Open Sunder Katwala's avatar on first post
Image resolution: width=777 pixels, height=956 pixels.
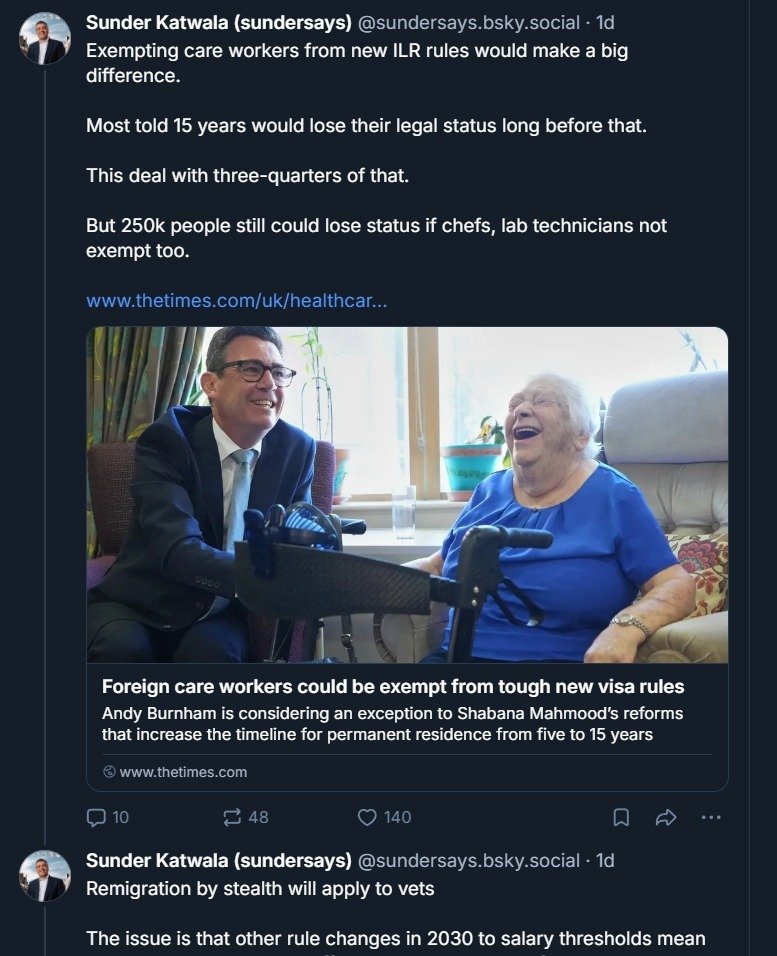coord(45,40)
